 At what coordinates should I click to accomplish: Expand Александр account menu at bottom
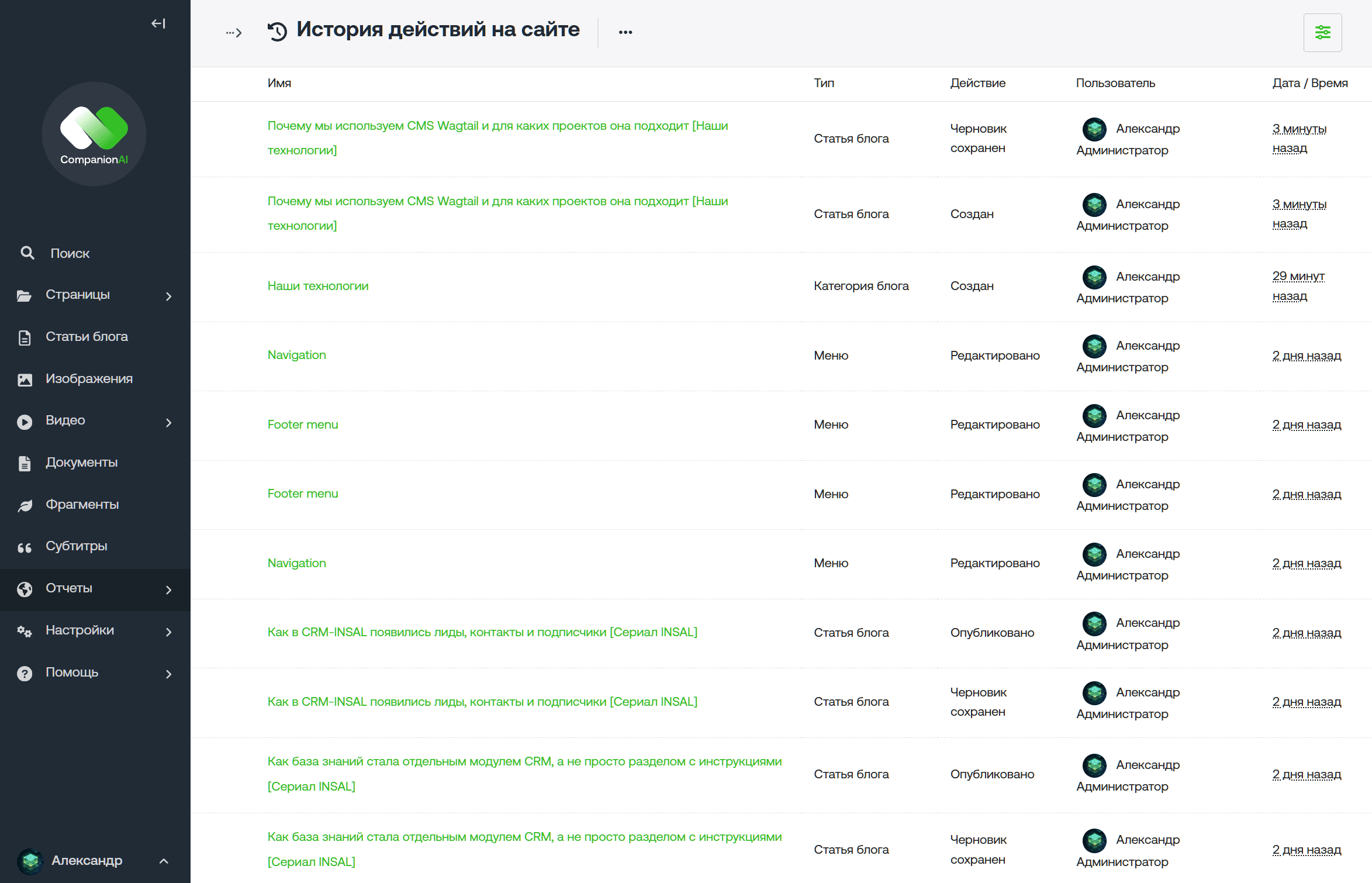[164, 861]
